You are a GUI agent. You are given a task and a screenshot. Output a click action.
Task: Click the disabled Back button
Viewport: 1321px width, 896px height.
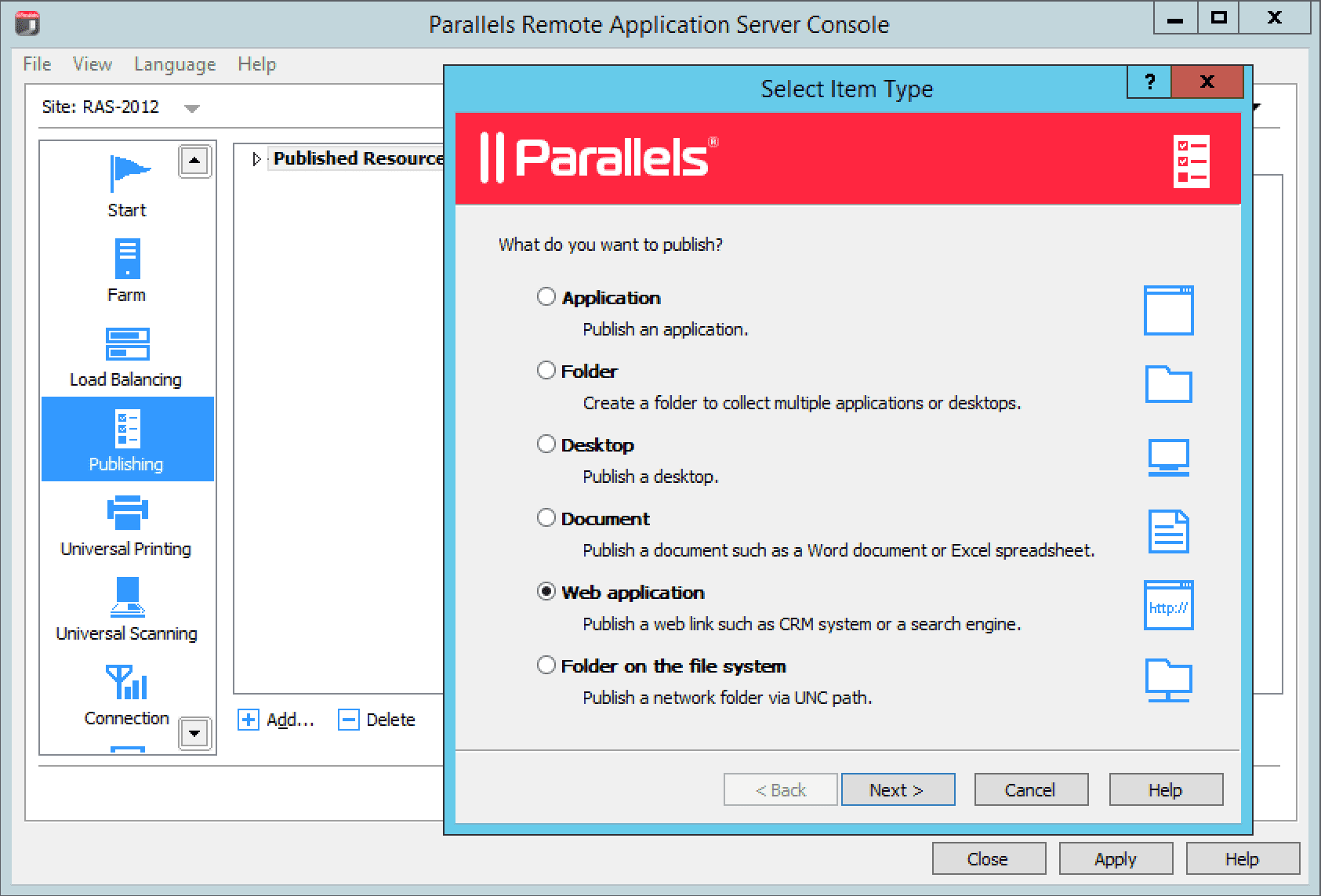pyautogui.click(x=781, y=789)
